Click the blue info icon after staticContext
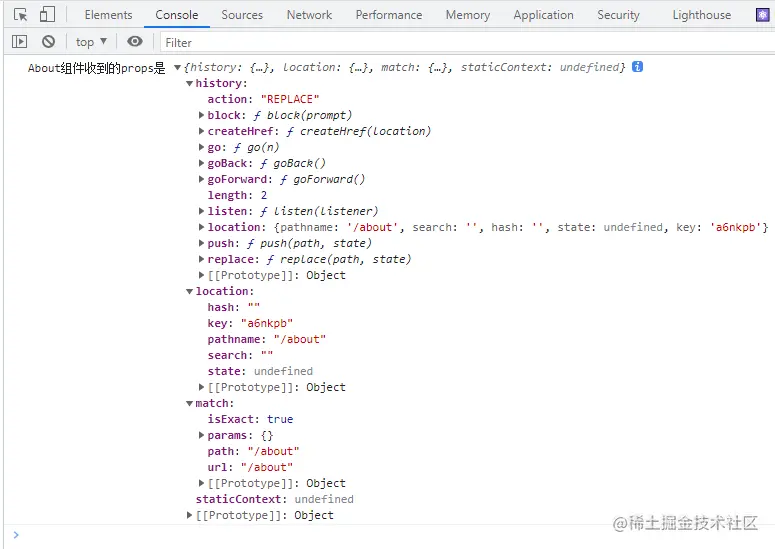This screenshot has height=549, width=775. (x=638, y=67)
